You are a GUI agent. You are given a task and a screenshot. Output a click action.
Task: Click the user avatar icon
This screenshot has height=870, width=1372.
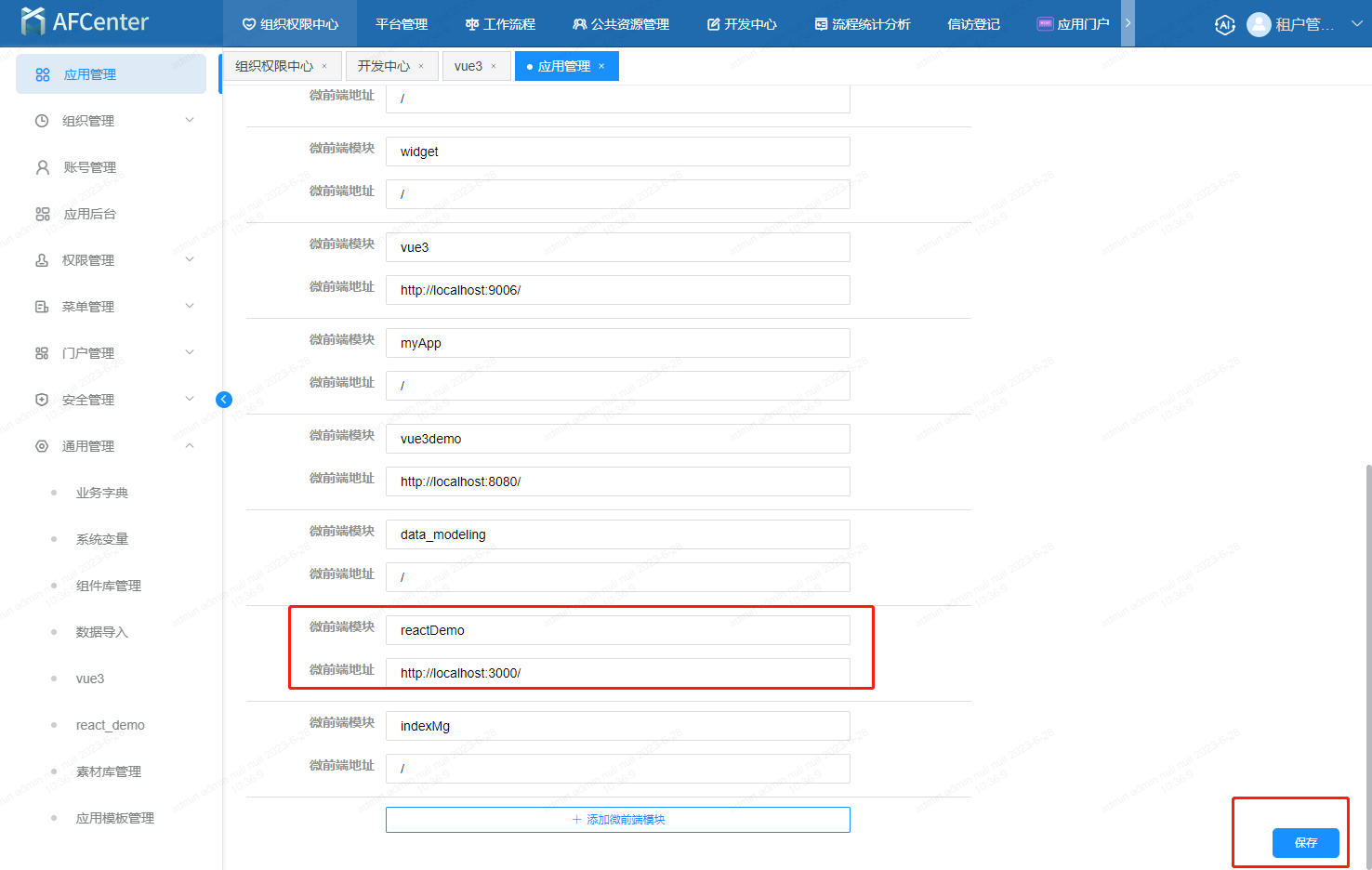1259,25
